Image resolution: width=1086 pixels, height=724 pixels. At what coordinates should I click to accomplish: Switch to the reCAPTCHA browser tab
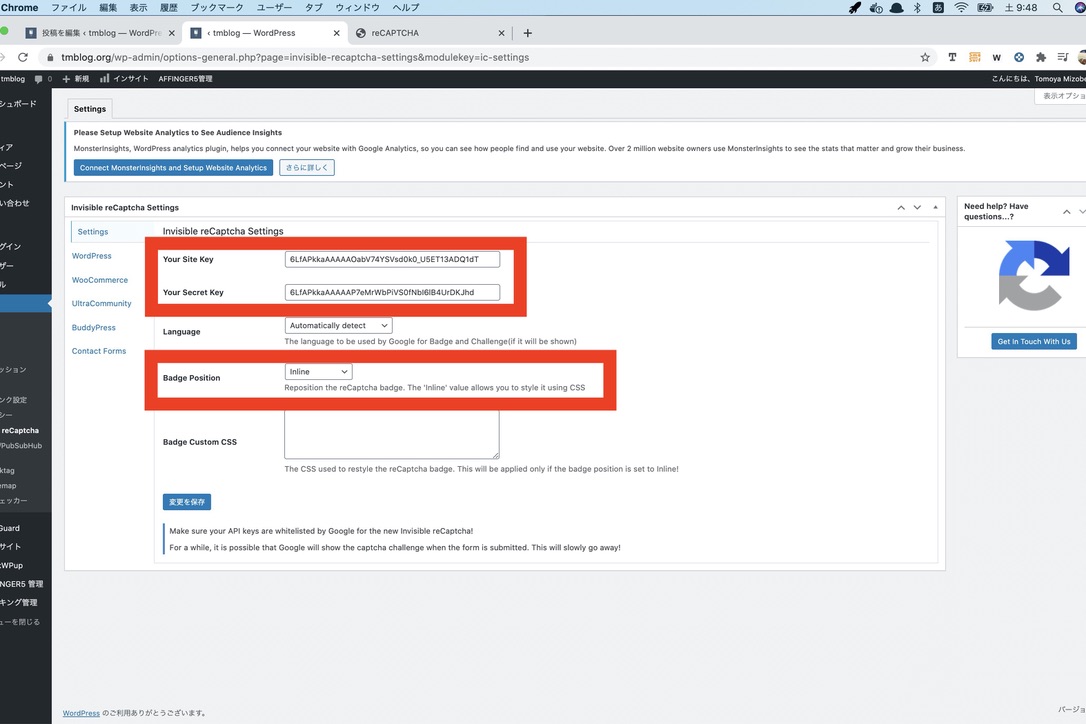point(429,33)
